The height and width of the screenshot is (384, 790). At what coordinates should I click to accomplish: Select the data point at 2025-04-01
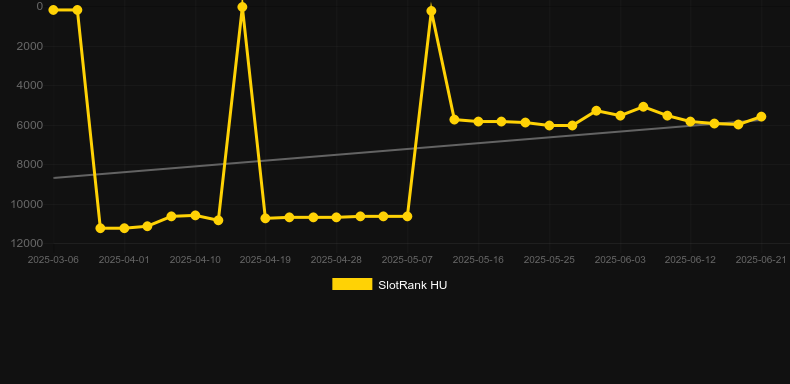tap(124, 228)
